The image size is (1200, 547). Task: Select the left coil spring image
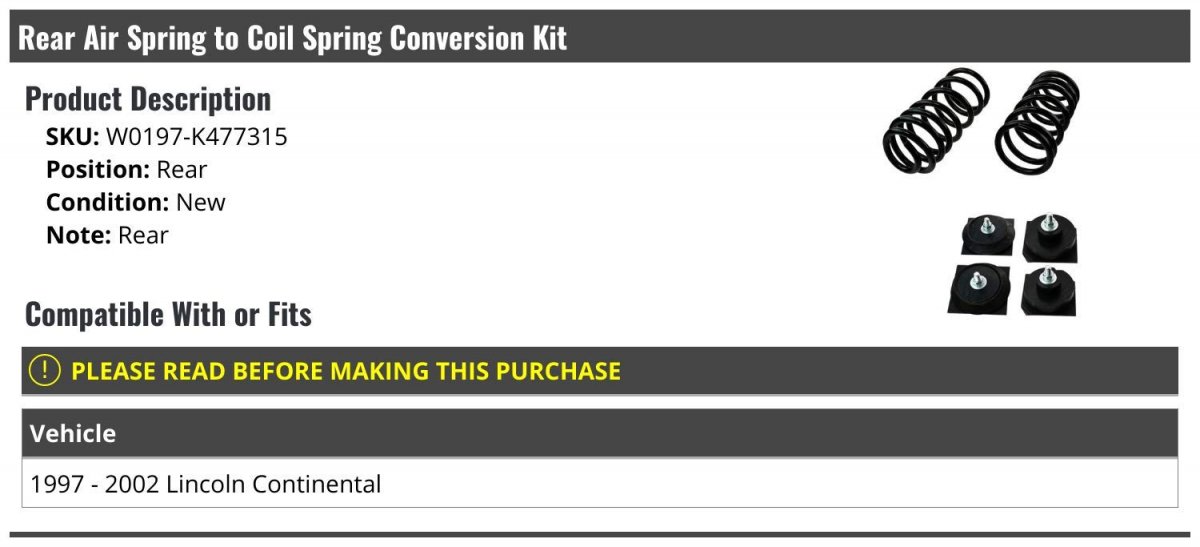(936, 121)
